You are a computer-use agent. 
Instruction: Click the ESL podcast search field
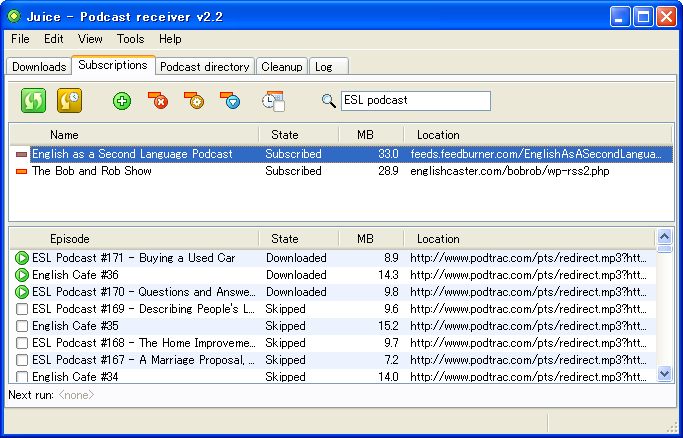click(x=416, y=101)
